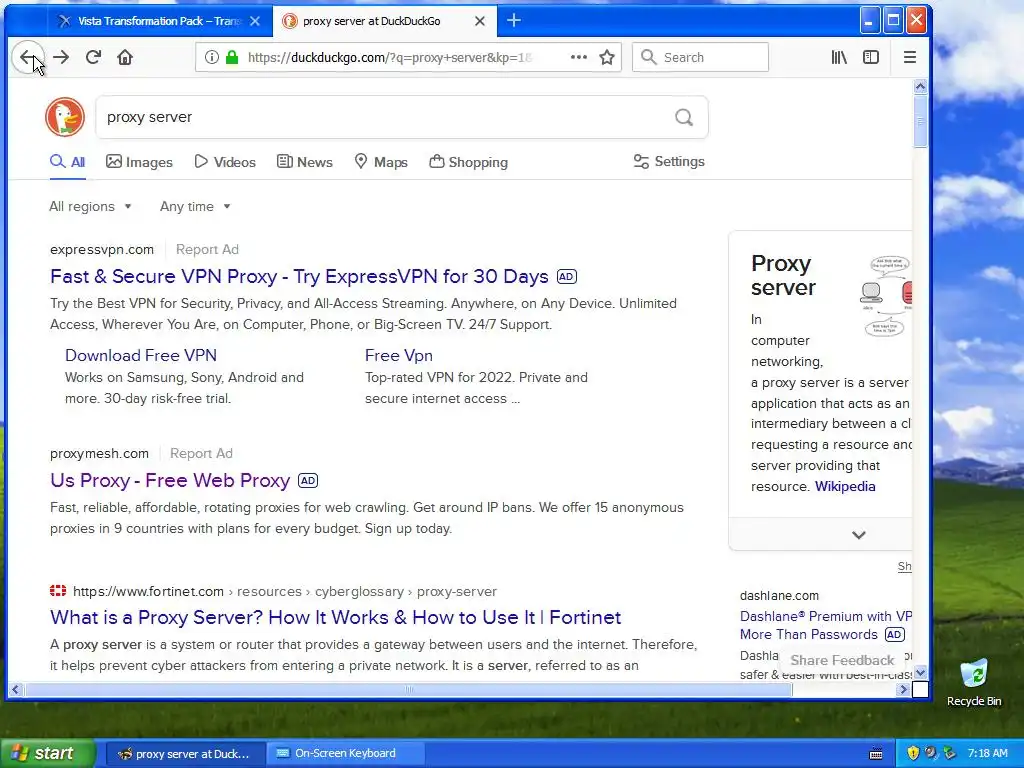Click the vertical scrollbar thumb
1024x768 pixels.
[920, 121]
